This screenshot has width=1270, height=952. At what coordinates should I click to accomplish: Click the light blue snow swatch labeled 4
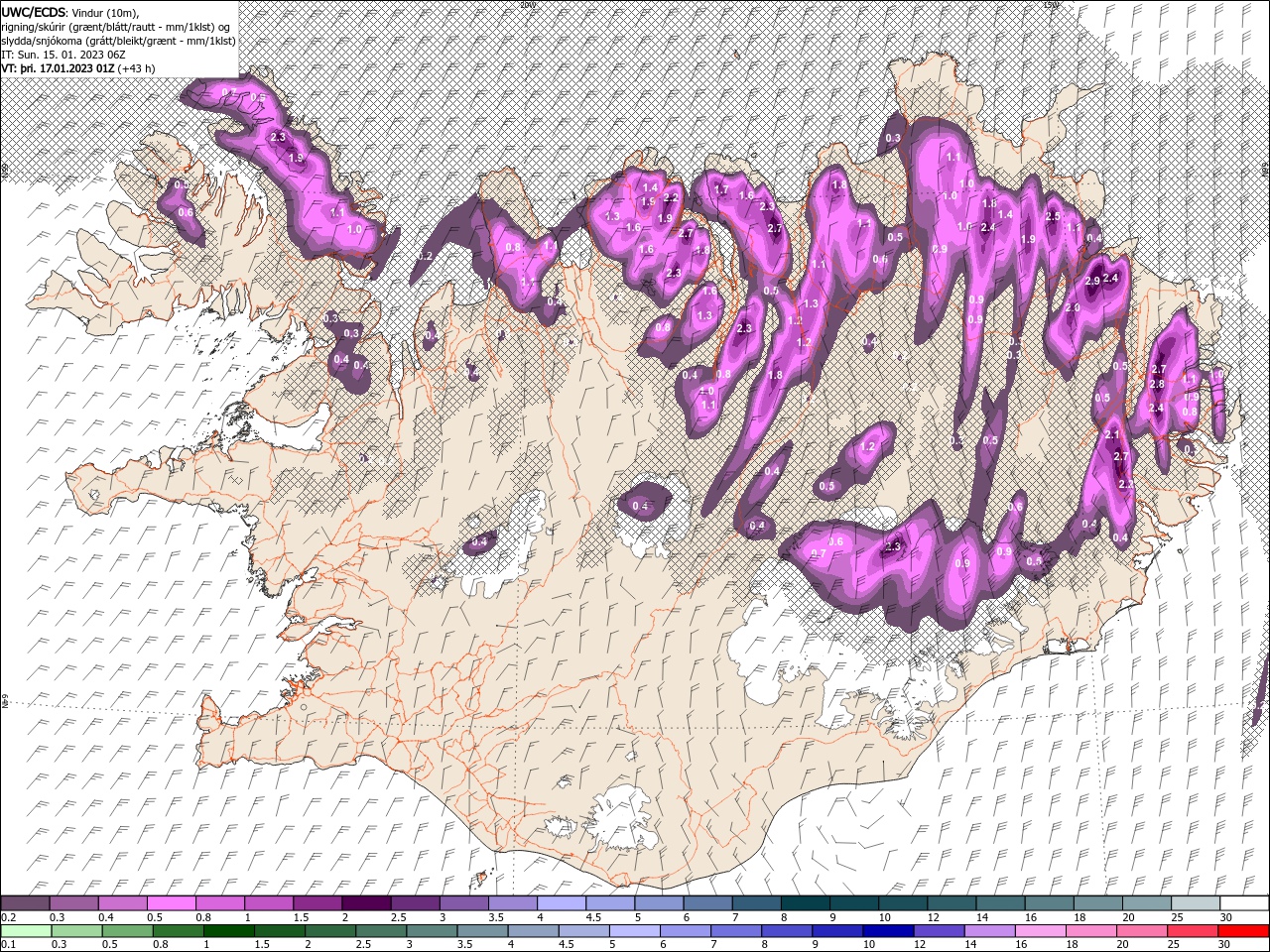[x=561, y=902]
